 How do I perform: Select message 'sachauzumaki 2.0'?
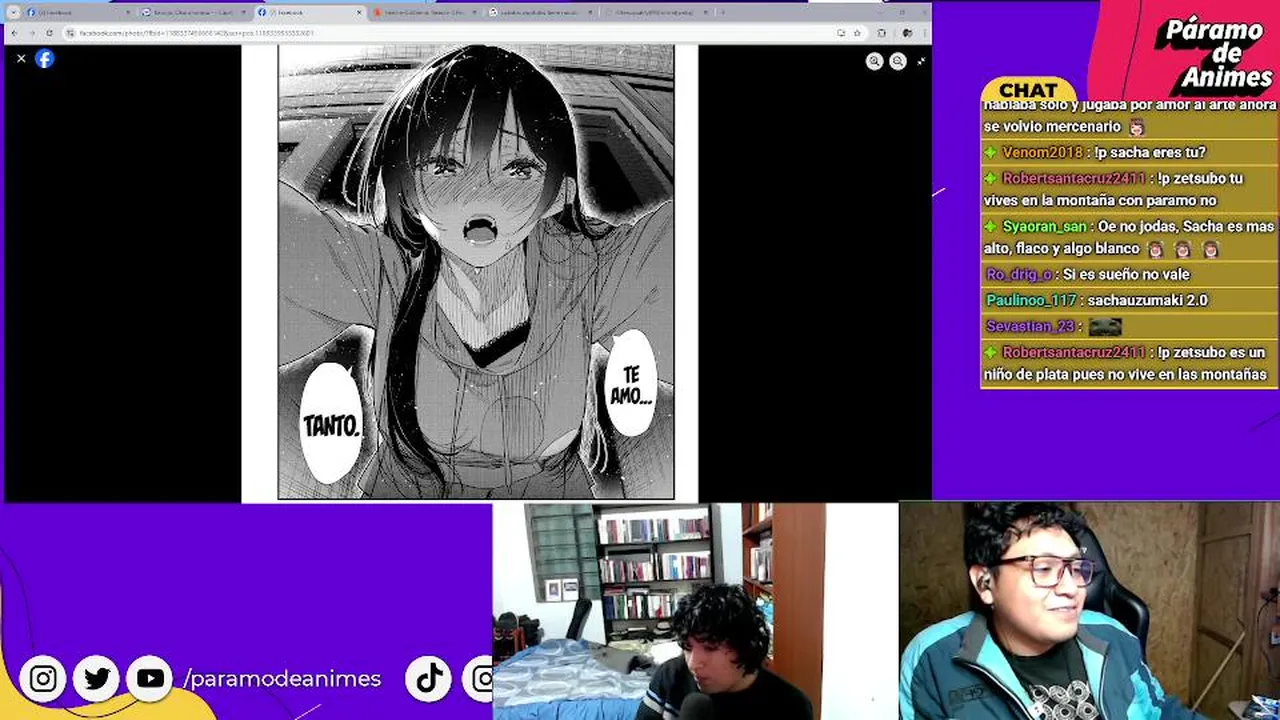pyautogui.click(x=1147, y=300)
